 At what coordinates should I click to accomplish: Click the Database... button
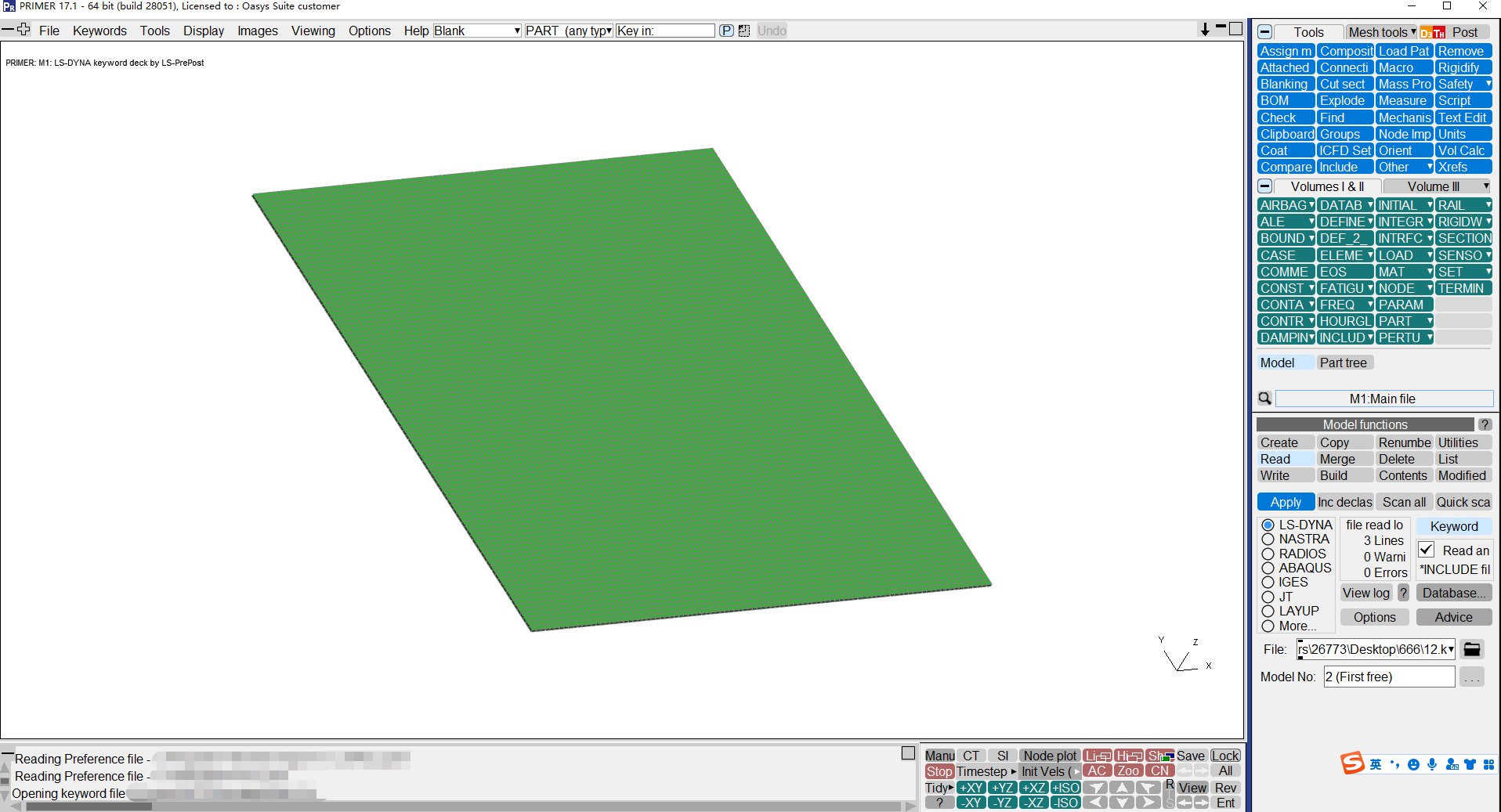click(1454, 593)
